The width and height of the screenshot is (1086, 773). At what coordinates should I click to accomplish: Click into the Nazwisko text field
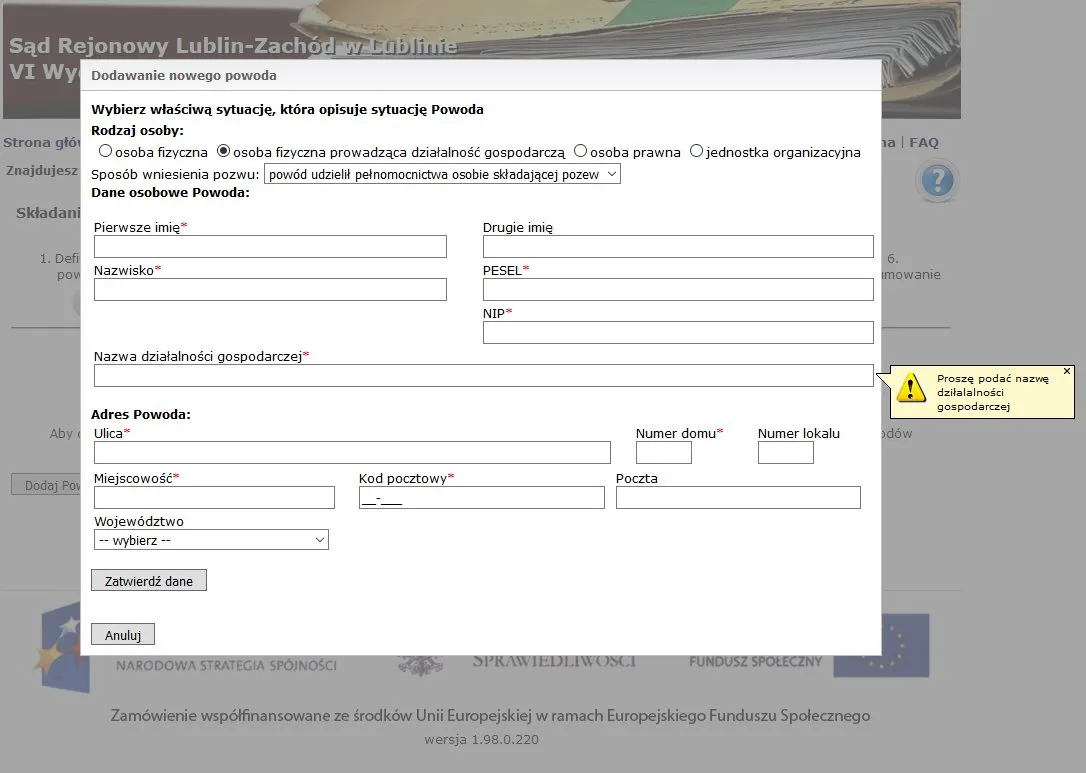pos(270,290)
